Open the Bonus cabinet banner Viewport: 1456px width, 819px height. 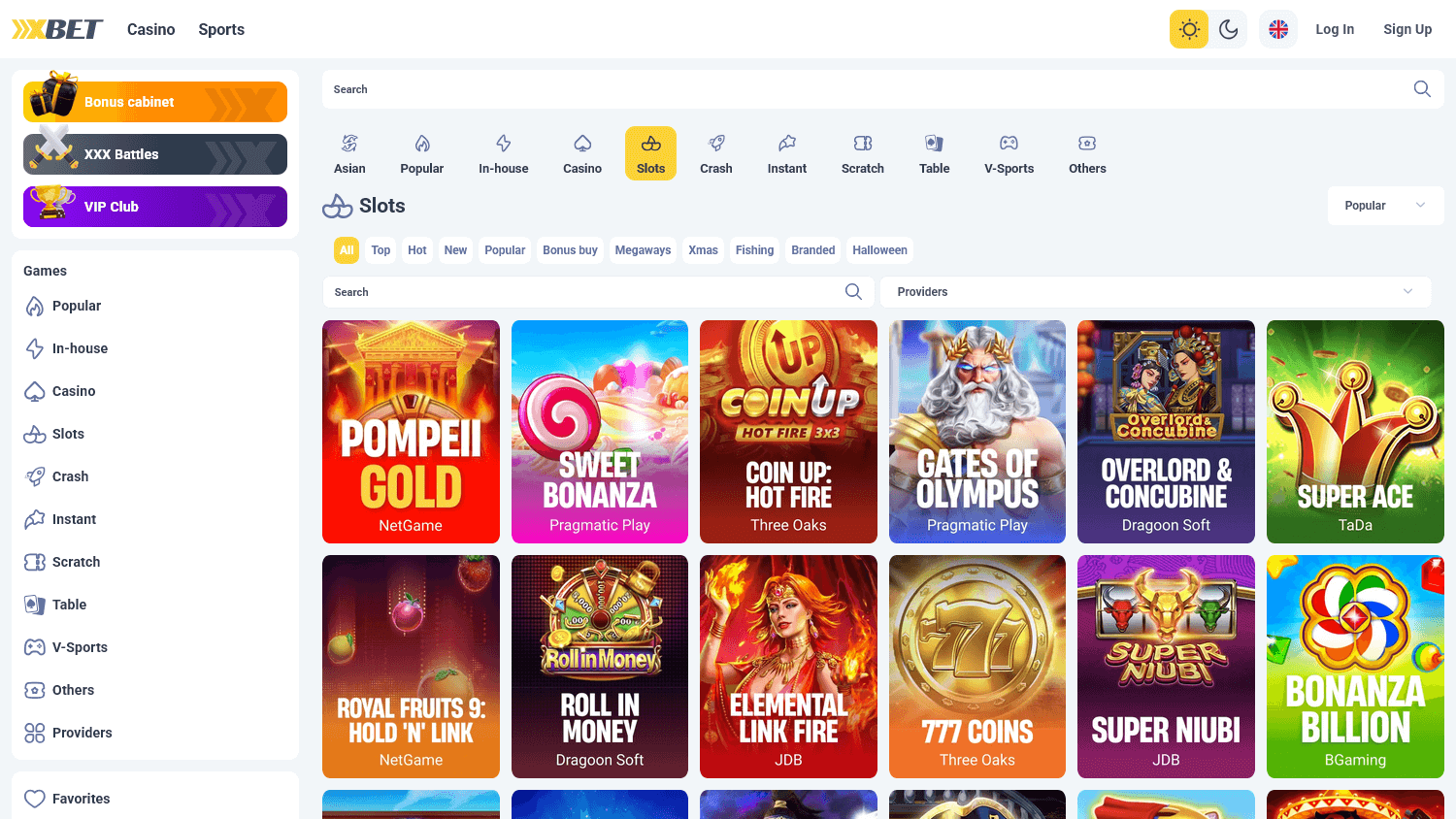click(154, 101)
